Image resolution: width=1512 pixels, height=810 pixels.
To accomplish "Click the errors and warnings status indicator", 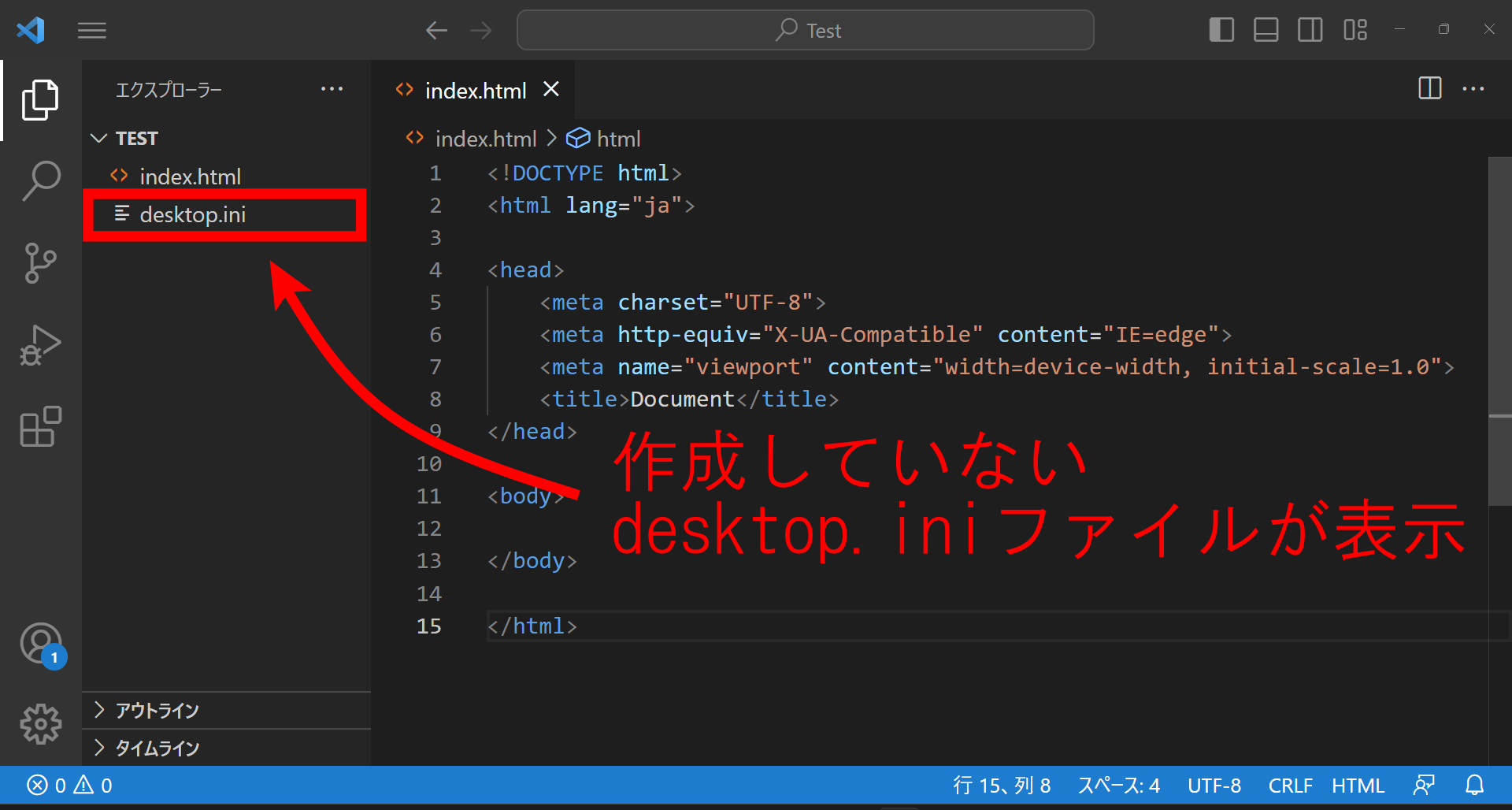I will point(68,785).
